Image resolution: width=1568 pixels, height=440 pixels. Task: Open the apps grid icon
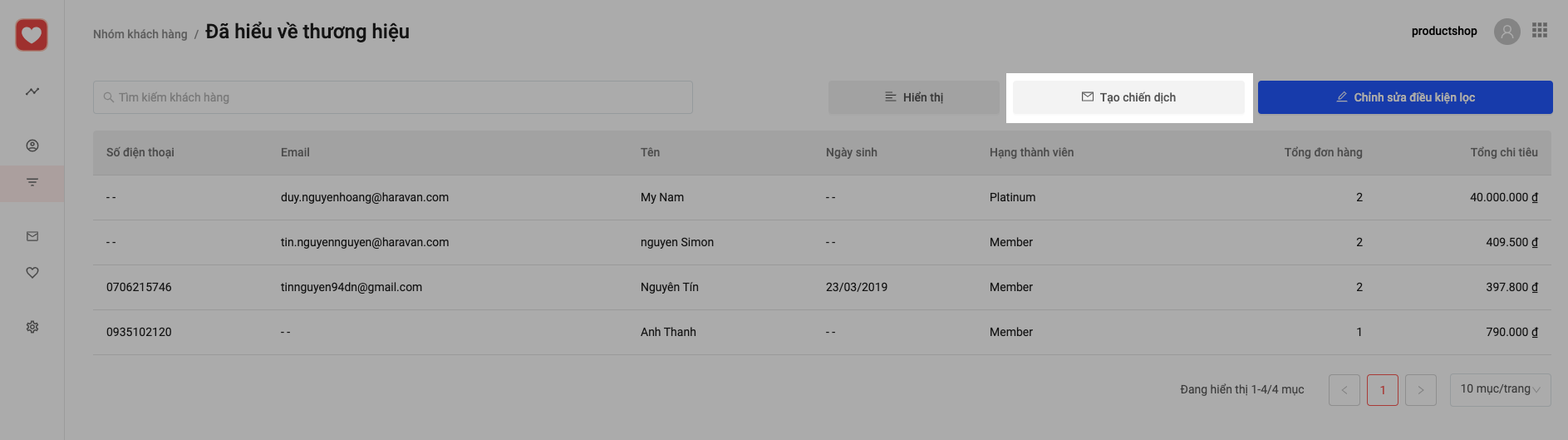click(1540, 30)
